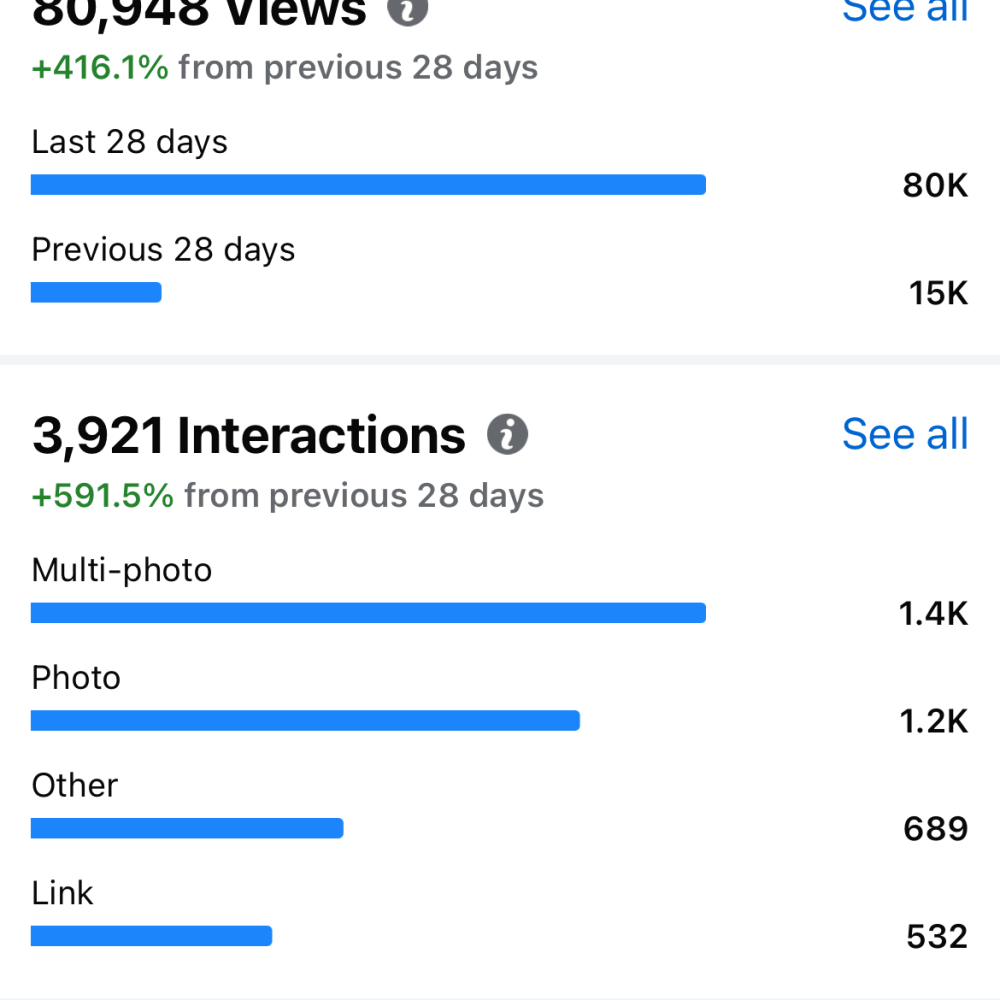Click the +591.5% change text
The width and height of the screenshot is (1000, 1000).
coord(103,496)
